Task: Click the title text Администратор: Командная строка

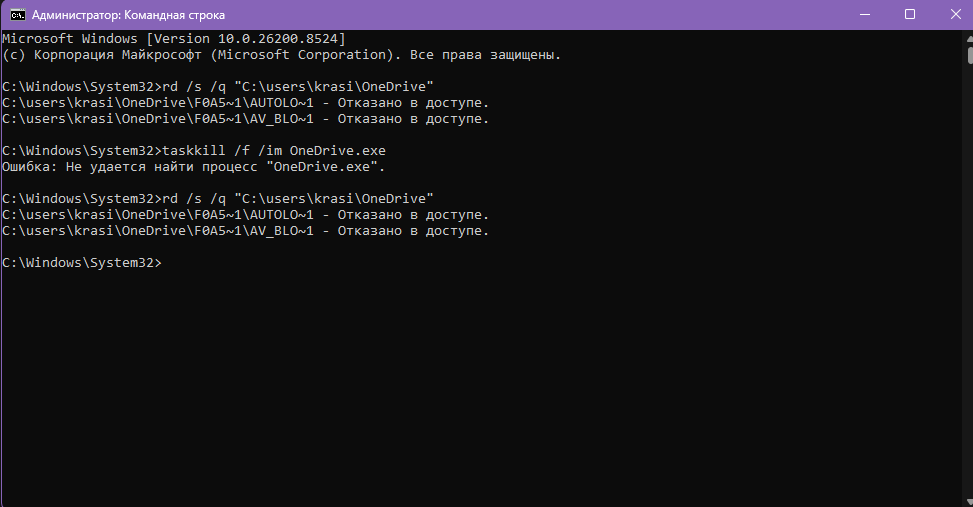Action: pyautogui.click(x=128, y=15)
